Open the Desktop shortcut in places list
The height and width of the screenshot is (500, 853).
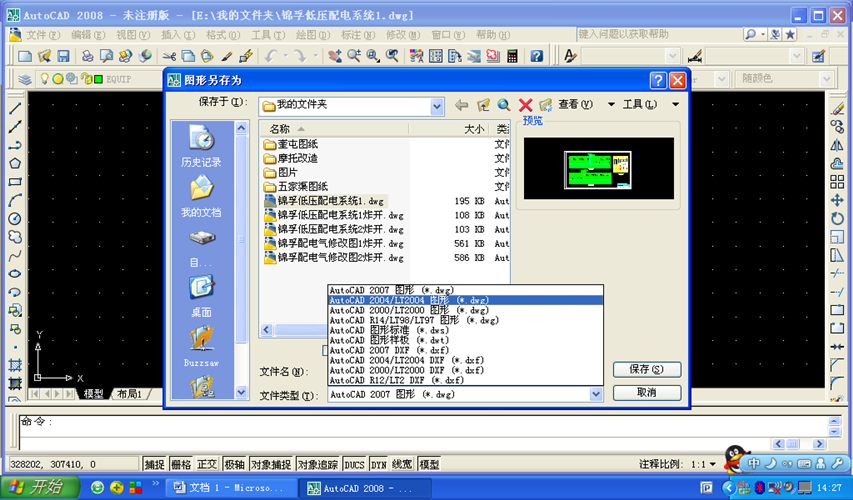tap(201, 297)
